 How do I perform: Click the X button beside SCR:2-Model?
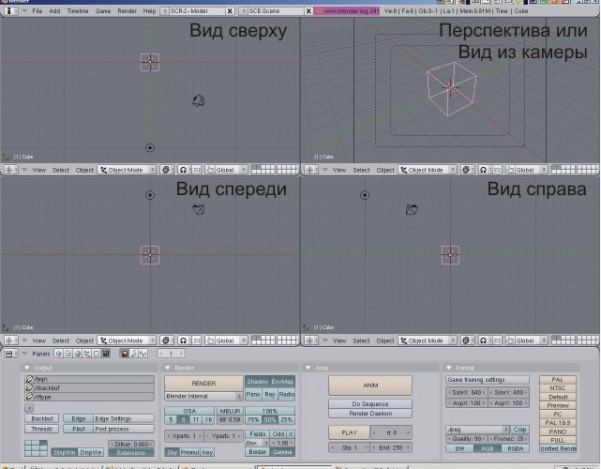pos(229,11)
